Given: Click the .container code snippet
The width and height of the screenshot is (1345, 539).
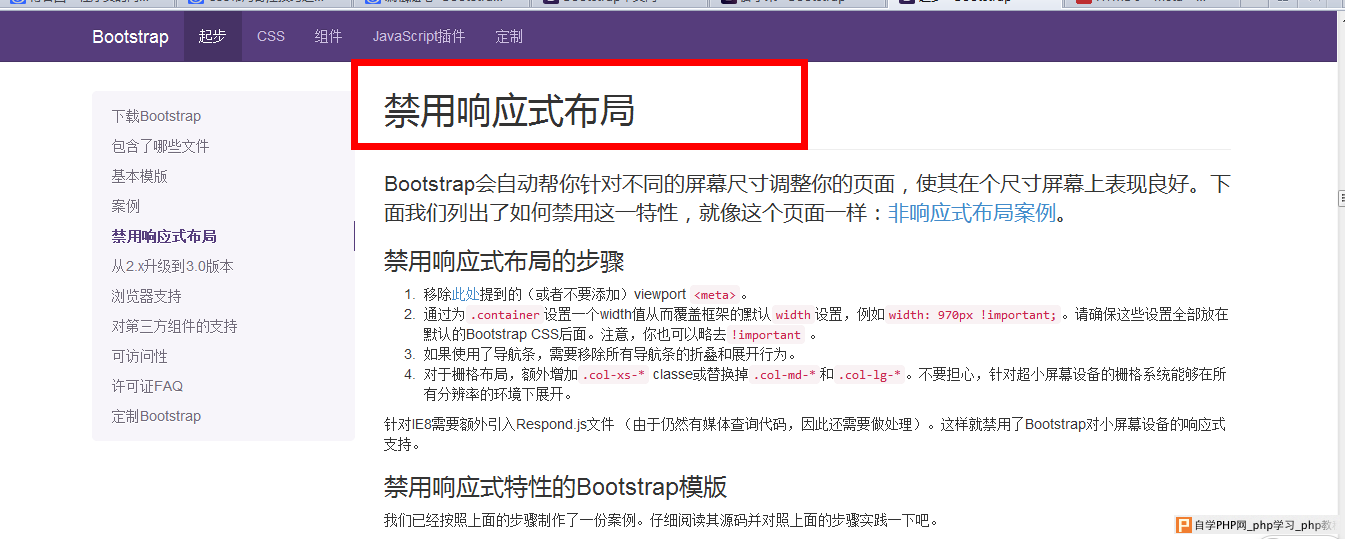Looking at the screenshot, I should [504, 315].
